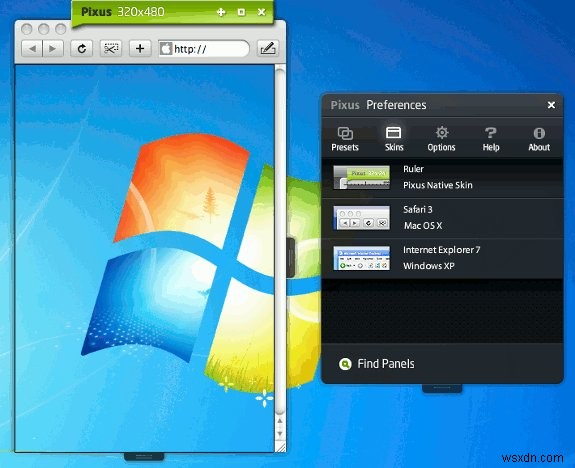Click the square icon beside 320x480
The height and width of the screenshot is (468, 575).
(241, 12)
